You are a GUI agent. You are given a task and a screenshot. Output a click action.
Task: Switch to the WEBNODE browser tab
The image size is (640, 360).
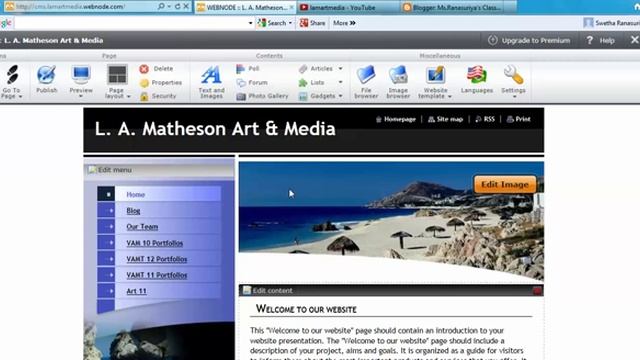[x=245, y=7]
